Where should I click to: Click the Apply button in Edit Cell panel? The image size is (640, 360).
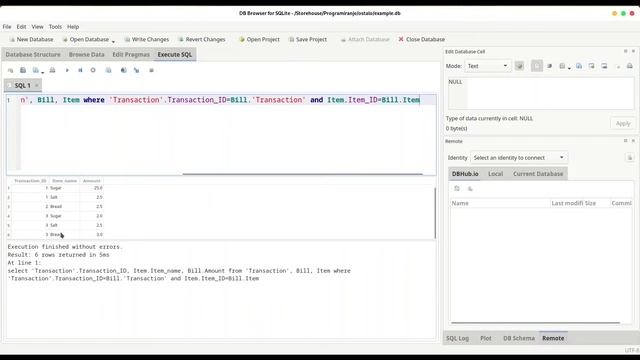(623, 124)
